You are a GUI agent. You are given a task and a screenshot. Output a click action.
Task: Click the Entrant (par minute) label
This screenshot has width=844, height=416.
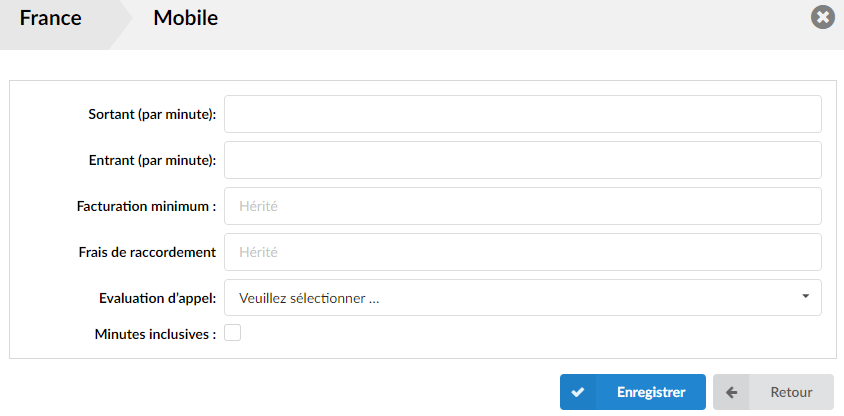[x=152, y=160]
